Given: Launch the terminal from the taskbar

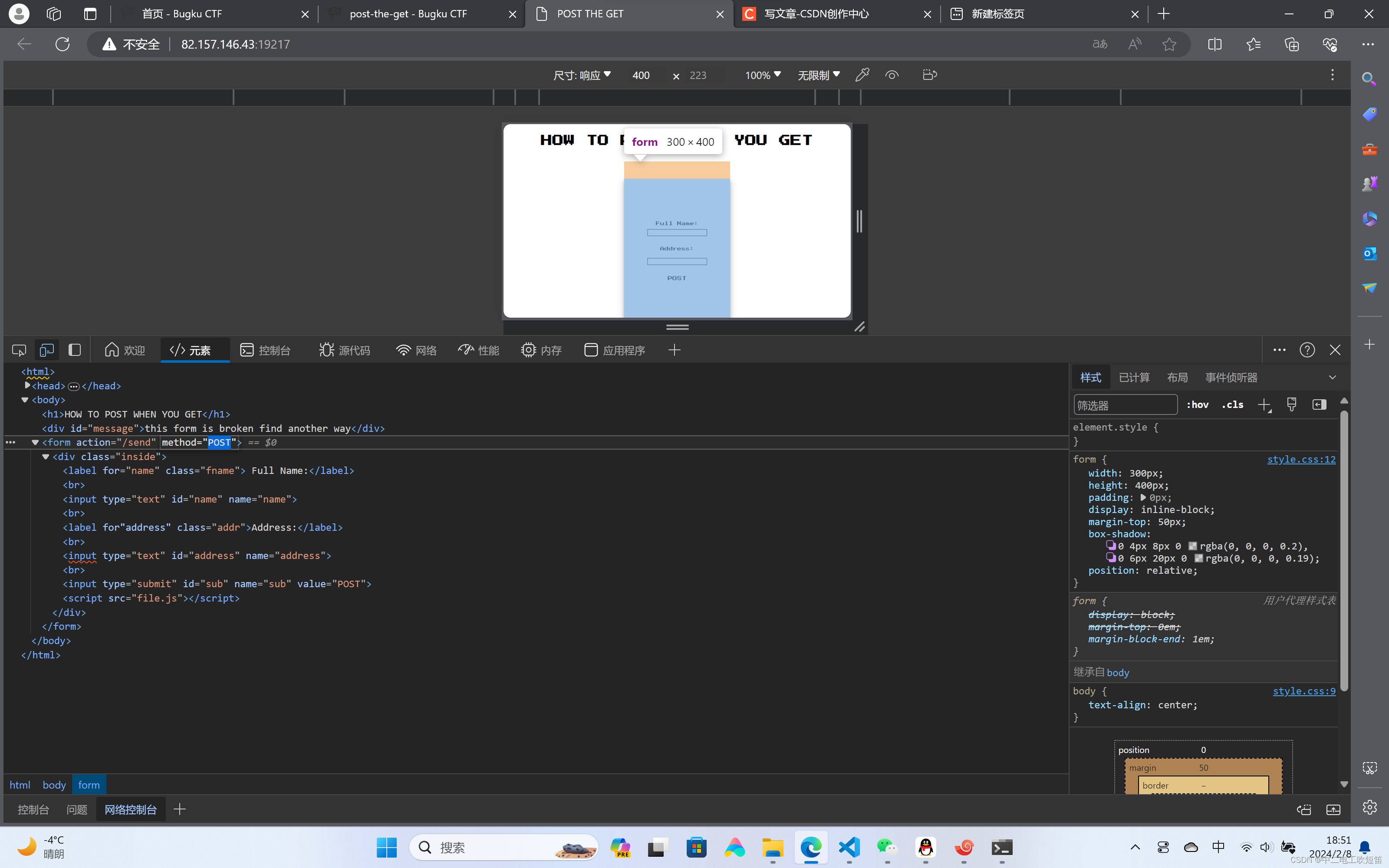Looking at the screenshot, I should click(1002, 847).
